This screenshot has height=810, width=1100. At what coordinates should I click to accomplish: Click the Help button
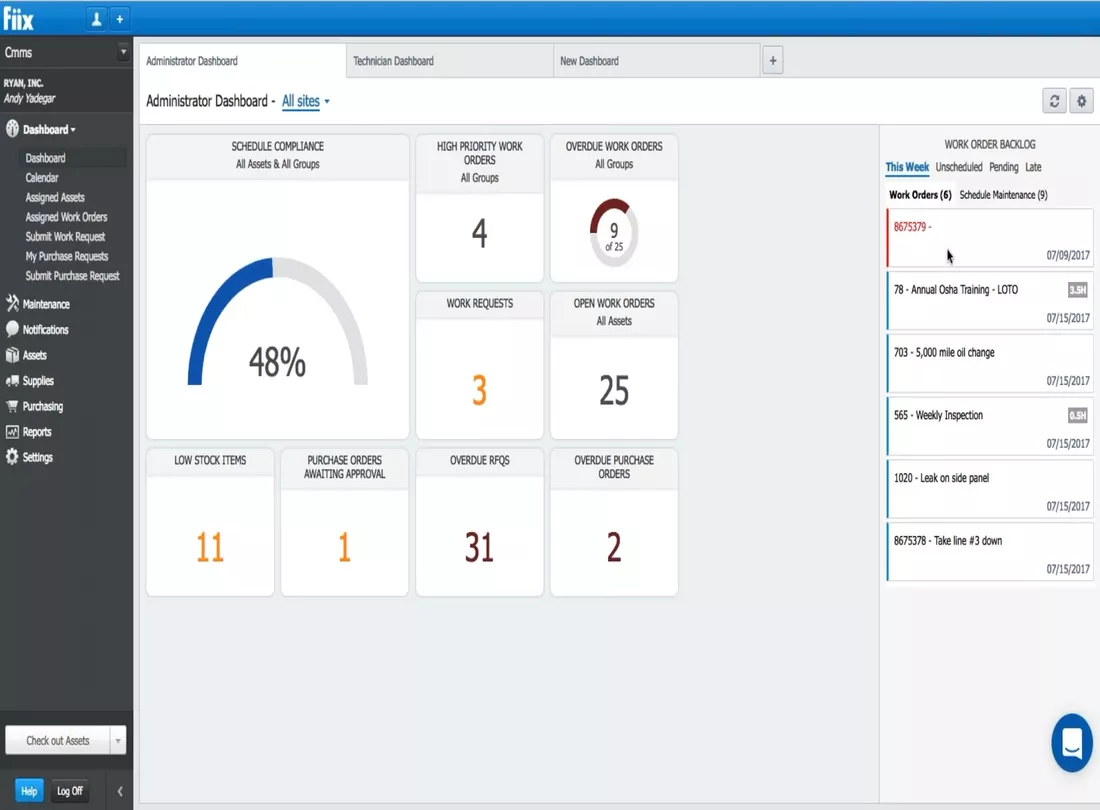(x=29, y=791)
